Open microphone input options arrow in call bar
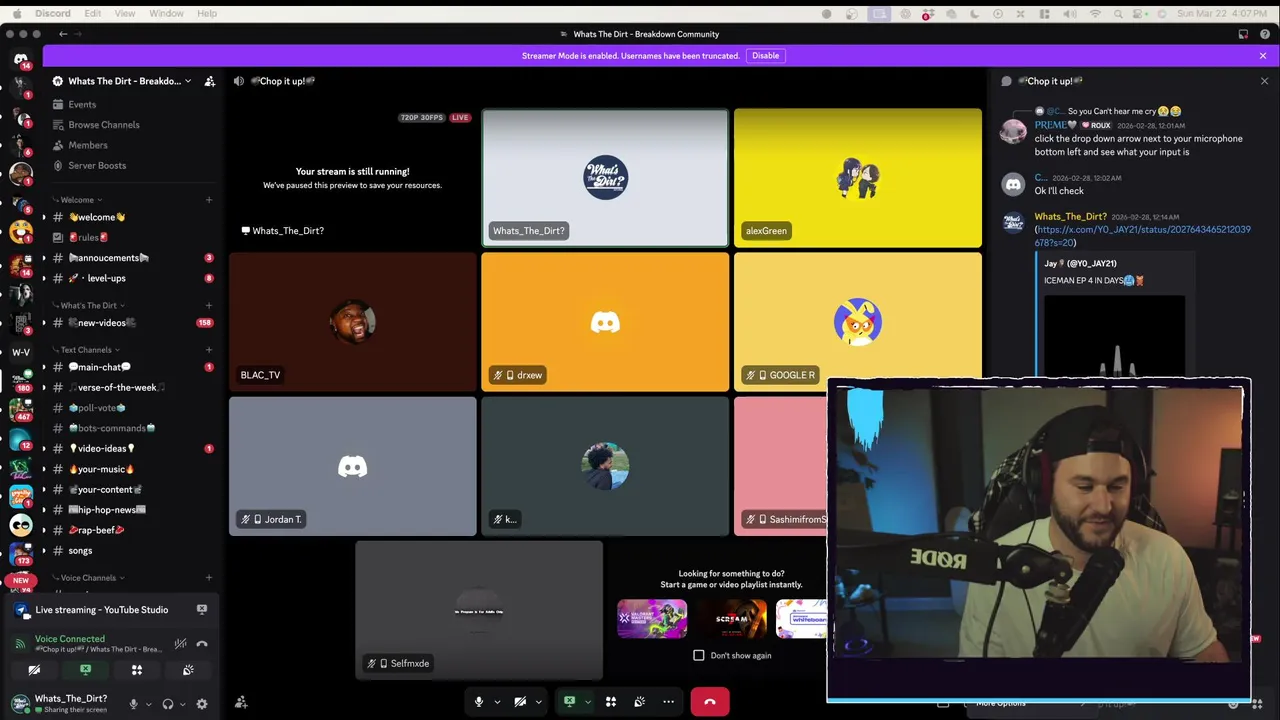This screenshot has height=720, width=1280. coord(497,702)
